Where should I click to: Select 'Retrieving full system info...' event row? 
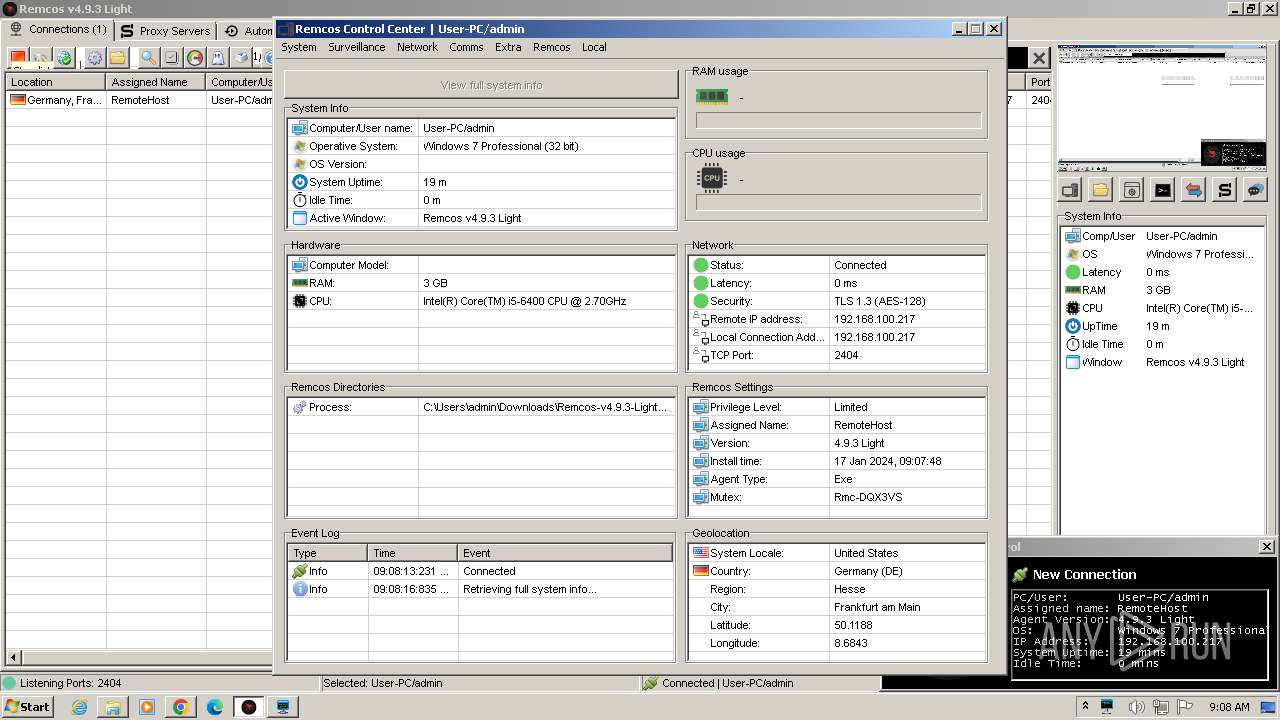(x=480, y=589)
